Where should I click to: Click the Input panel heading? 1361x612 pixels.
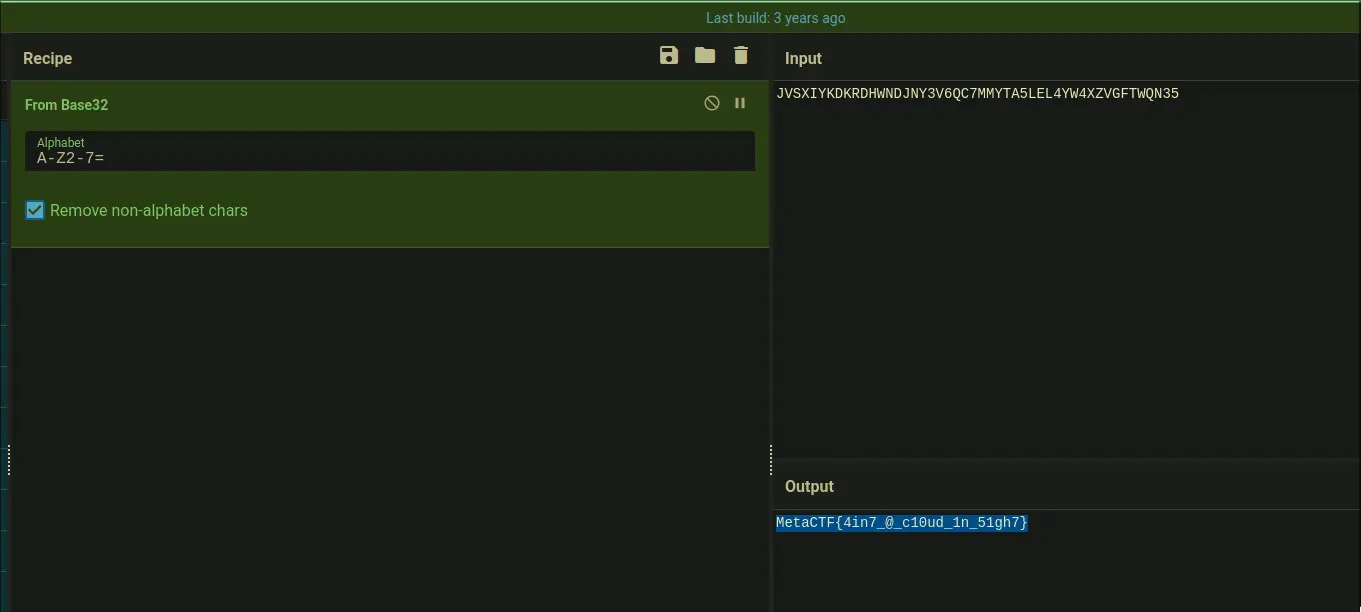[803, 59]
